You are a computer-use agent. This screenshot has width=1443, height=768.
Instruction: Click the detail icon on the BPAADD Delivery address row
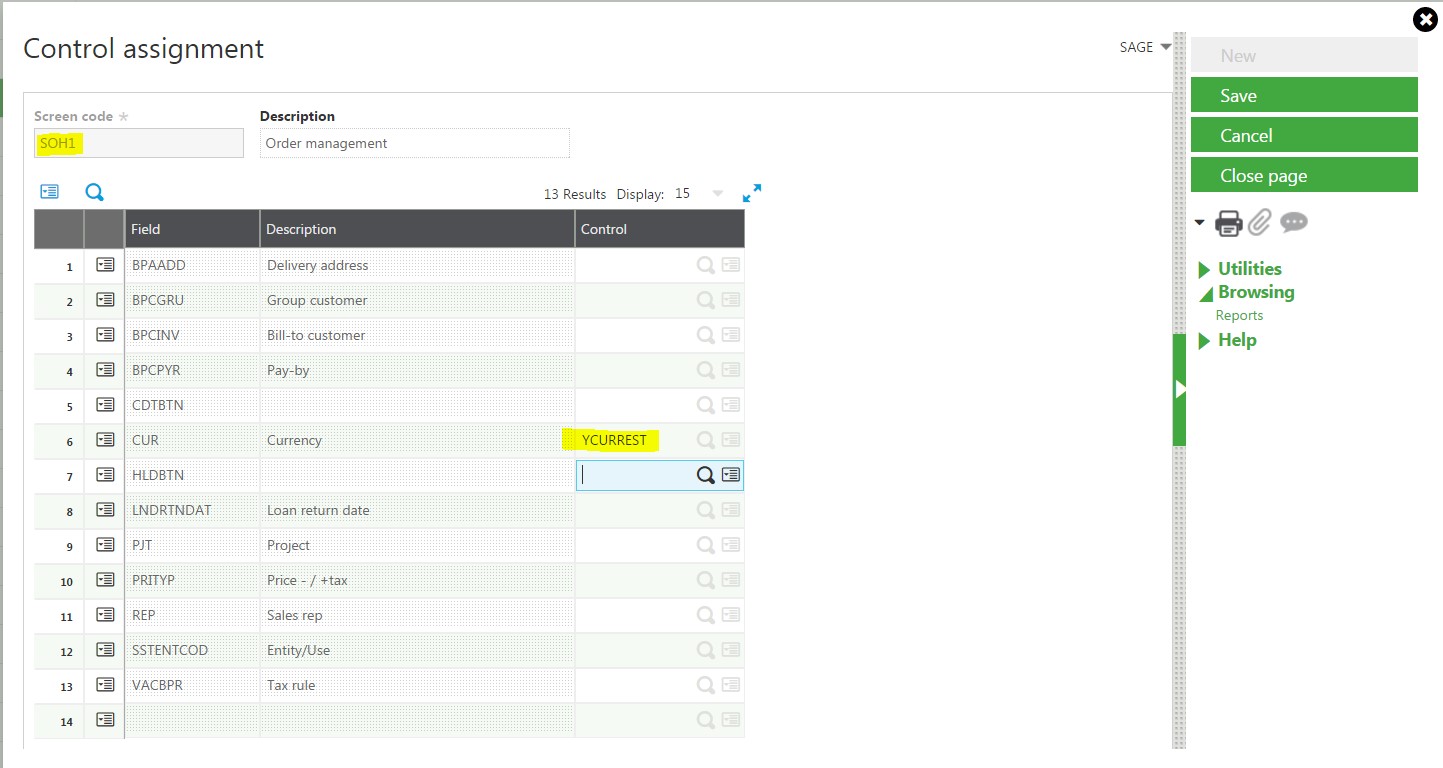point(104,265)
